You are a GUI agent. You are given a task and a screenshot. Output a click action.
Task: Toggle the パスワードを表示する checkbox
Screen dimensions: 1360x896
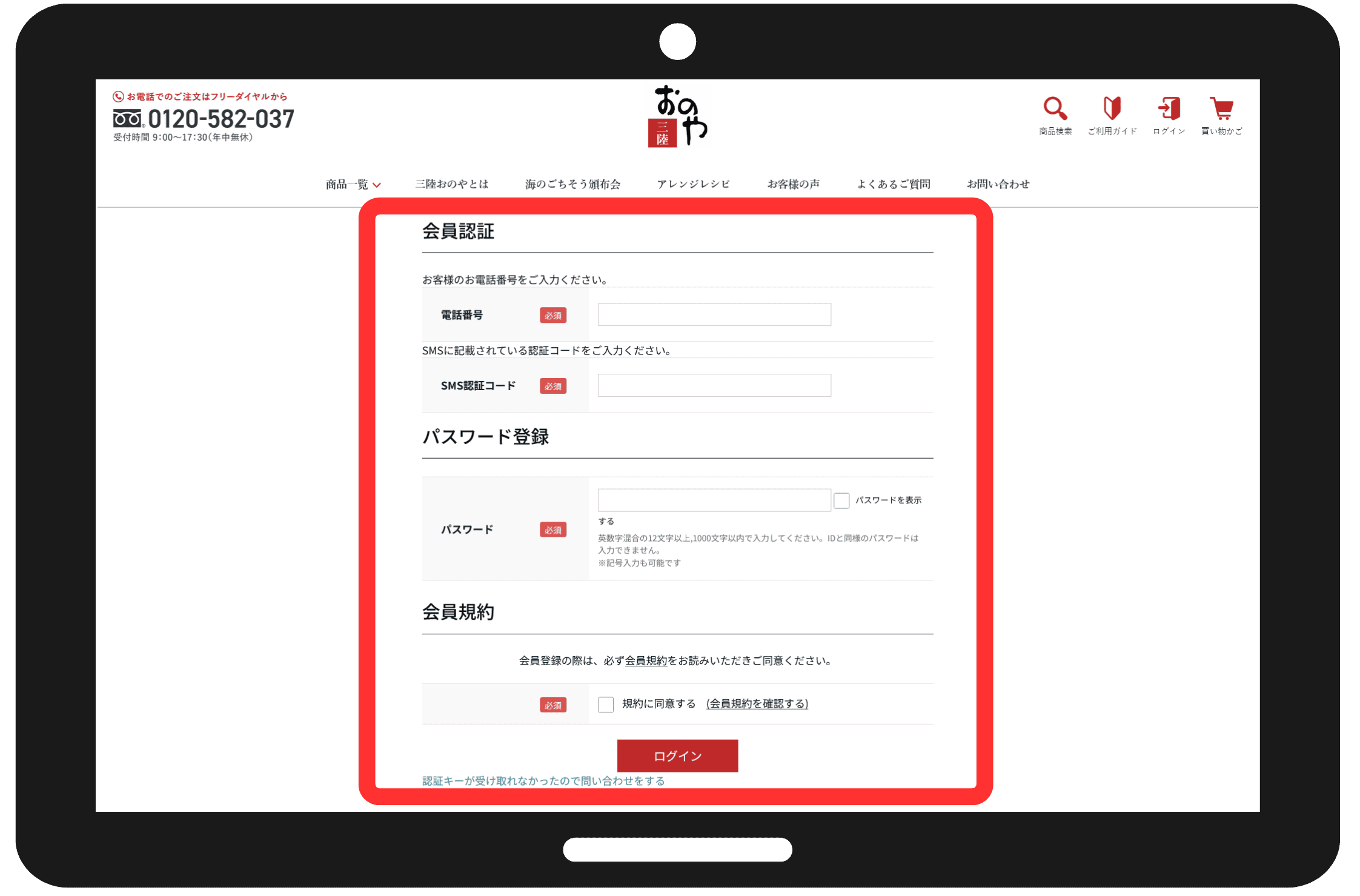click(x=841, y=500)
